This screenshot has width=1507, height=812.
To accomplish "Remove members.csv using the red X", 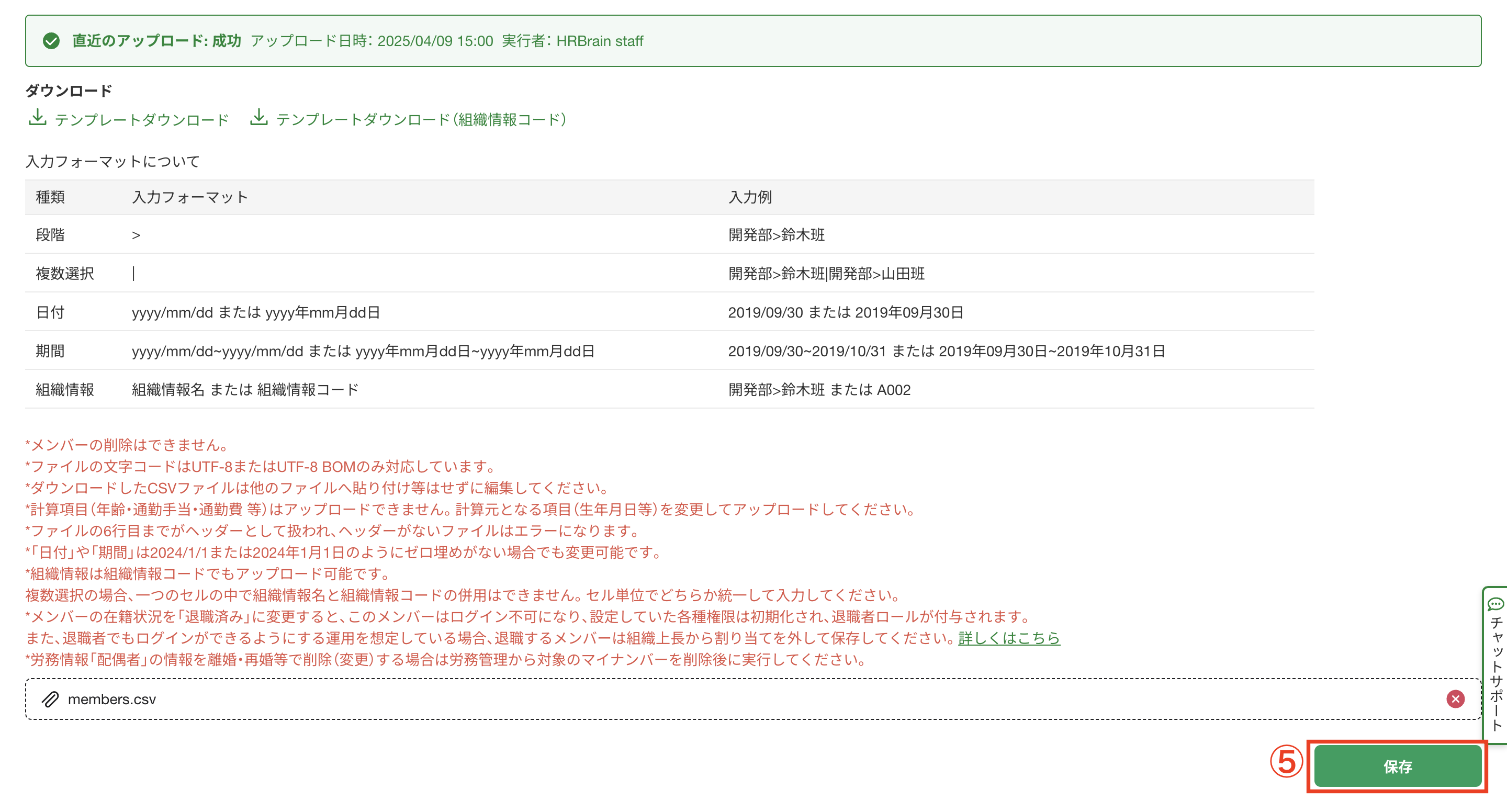I will [1455, 699].
